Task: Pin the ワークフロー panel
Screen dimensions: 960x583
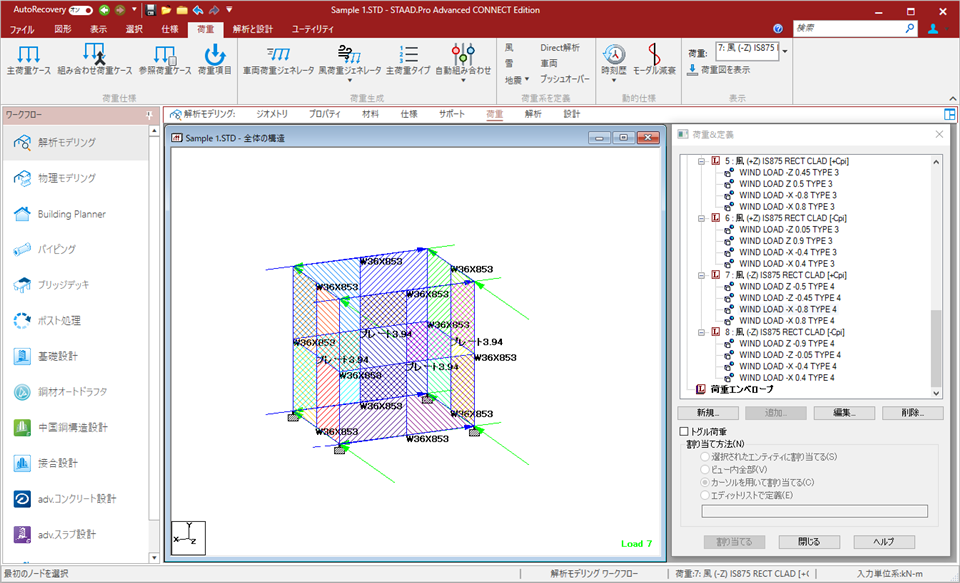Action: (x=149, y=115)
